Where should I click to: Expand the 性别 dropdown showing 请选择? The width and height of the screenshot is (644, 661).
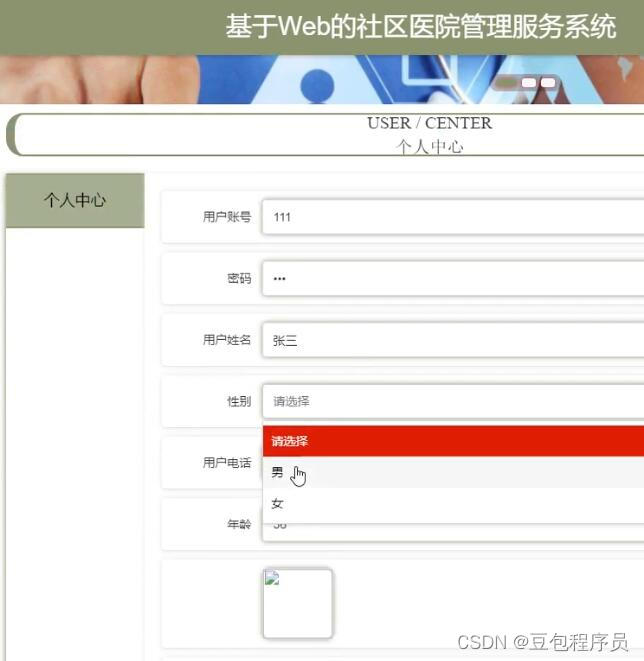tap(453, 401)
